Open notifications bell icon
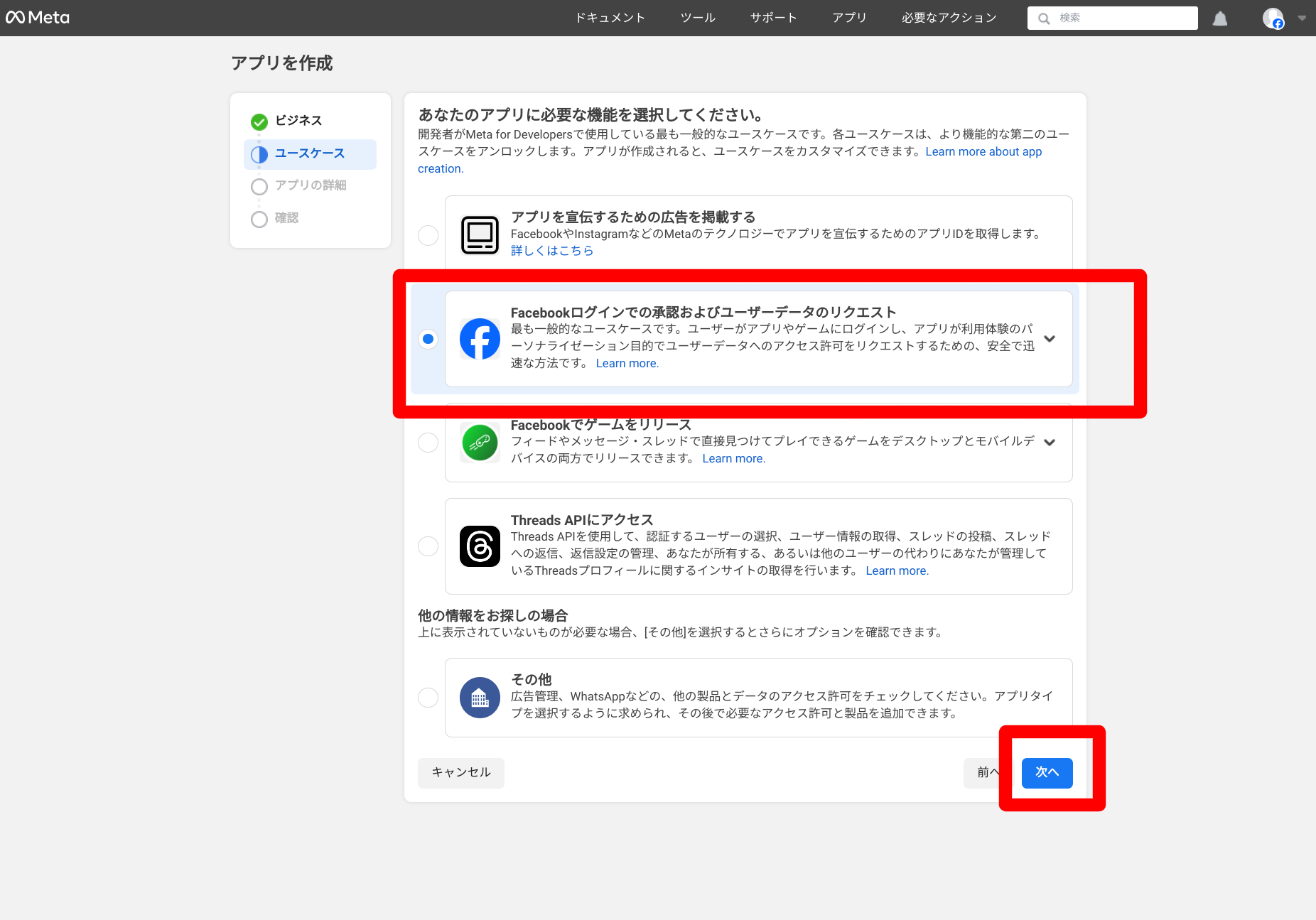The width and height of the screenshot is (1316, 920). 1220,18
